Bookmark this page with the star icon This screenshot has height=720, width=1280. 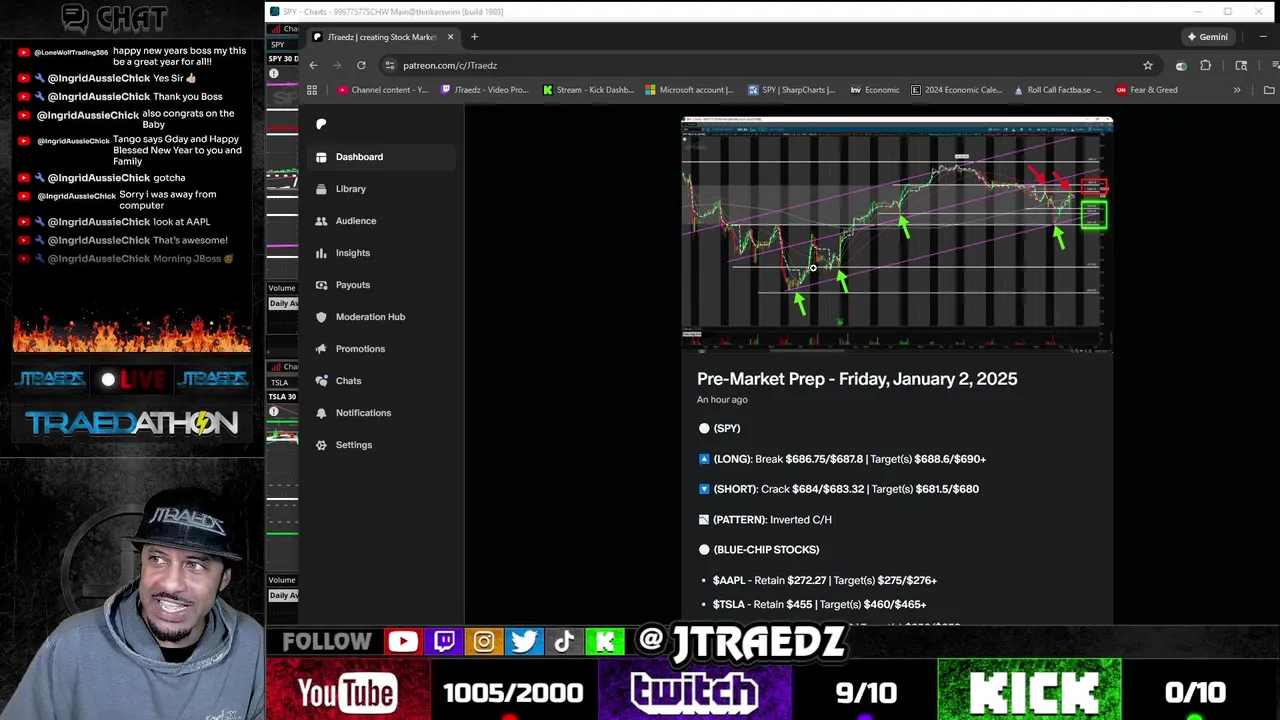[1148, 65]
